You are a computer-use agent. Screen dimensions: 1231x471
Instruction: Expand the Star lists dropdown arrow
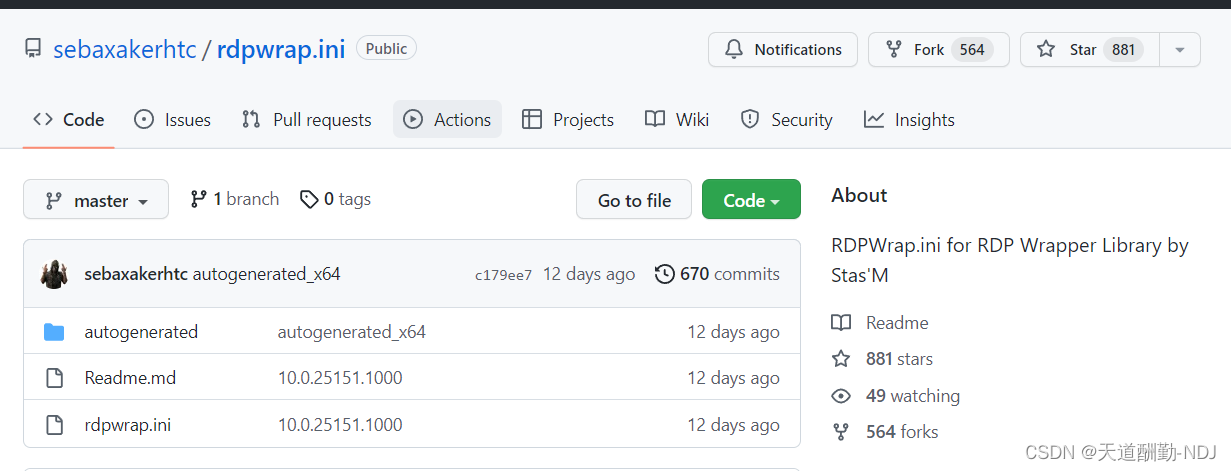point(1180,49)
